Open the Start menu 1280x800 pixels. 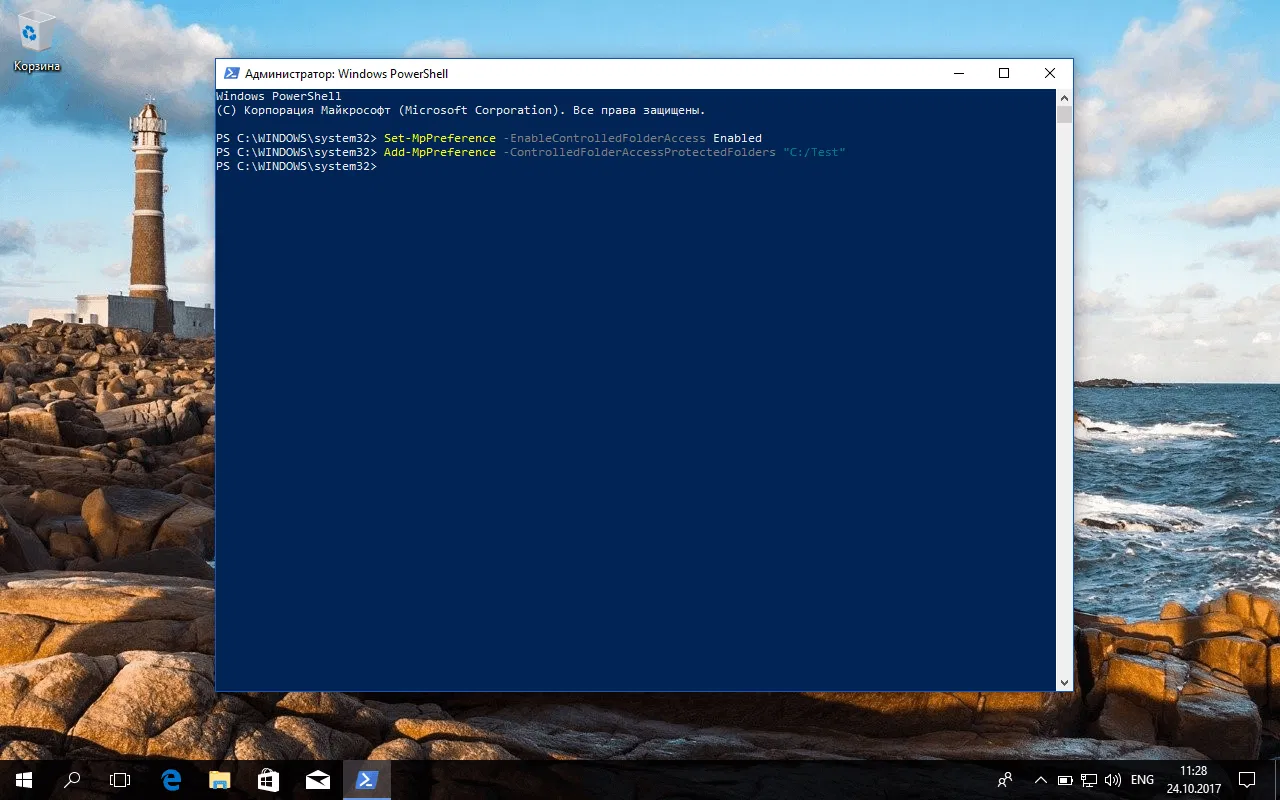[x=20, y=780]
